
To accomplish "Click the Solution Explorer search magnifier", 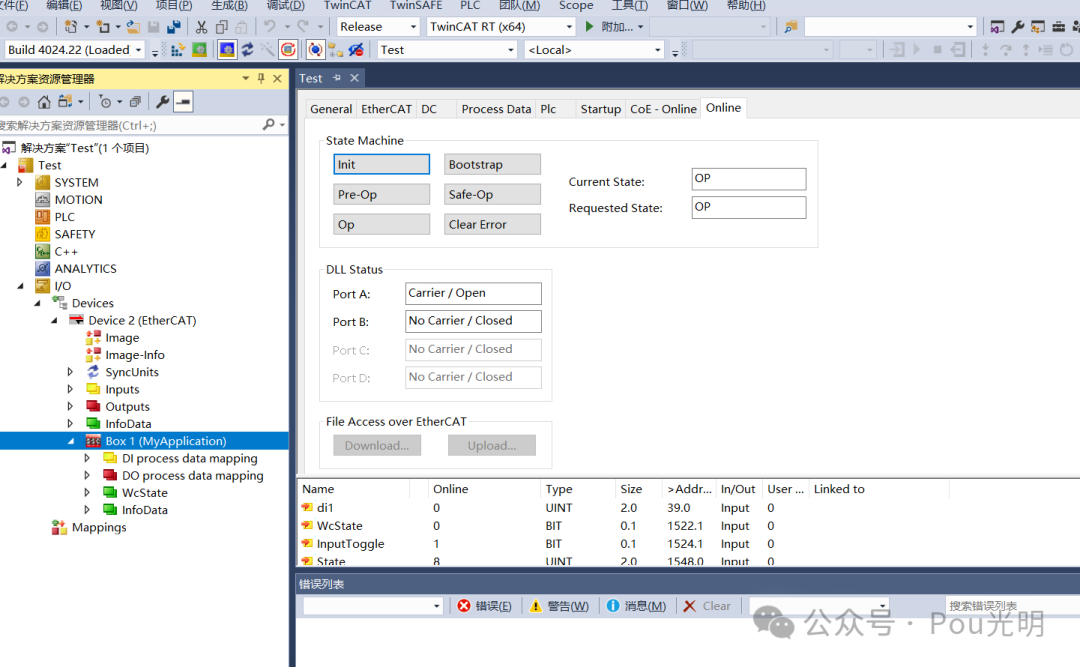I will point(269,125).
